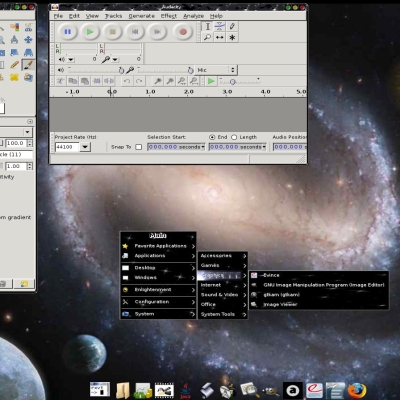Select the Length radio button
400x400 pixels.
(x=234, y=137)
